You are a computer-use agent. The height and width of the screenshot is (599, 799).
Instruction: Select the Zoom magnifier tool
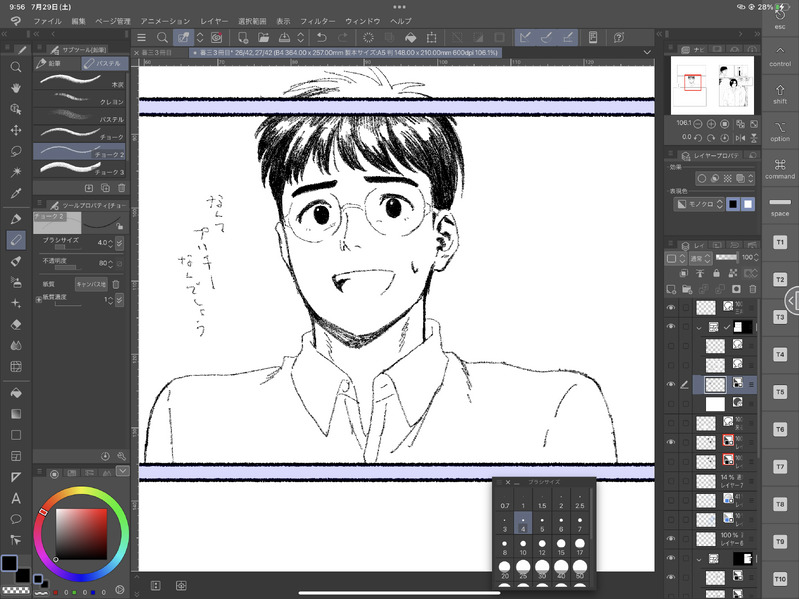pyautogui.click(x=16, y=67)
